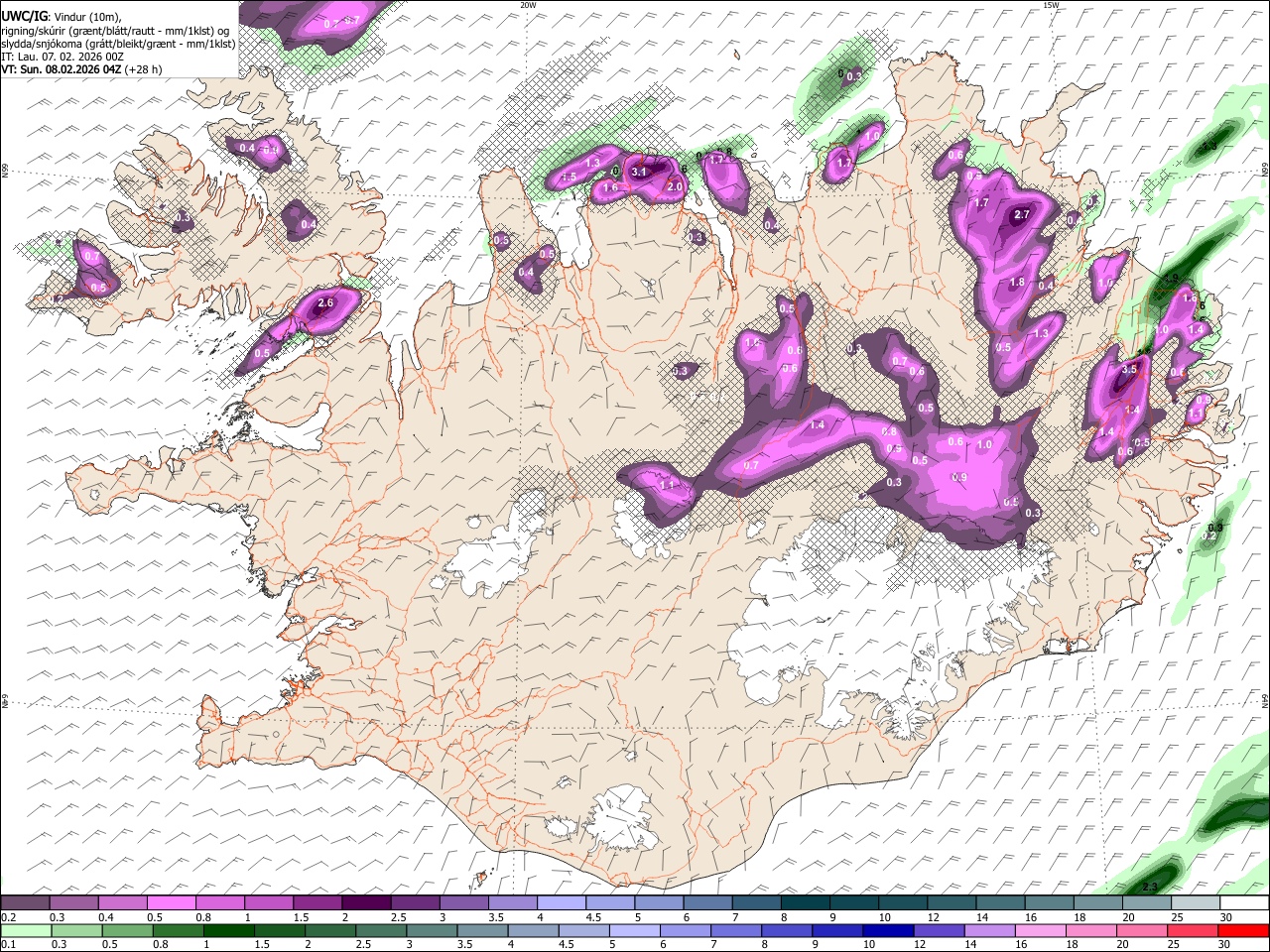1270x952 pixels.
Task: Click the "20W" longitude label
Action: (528, 5)
